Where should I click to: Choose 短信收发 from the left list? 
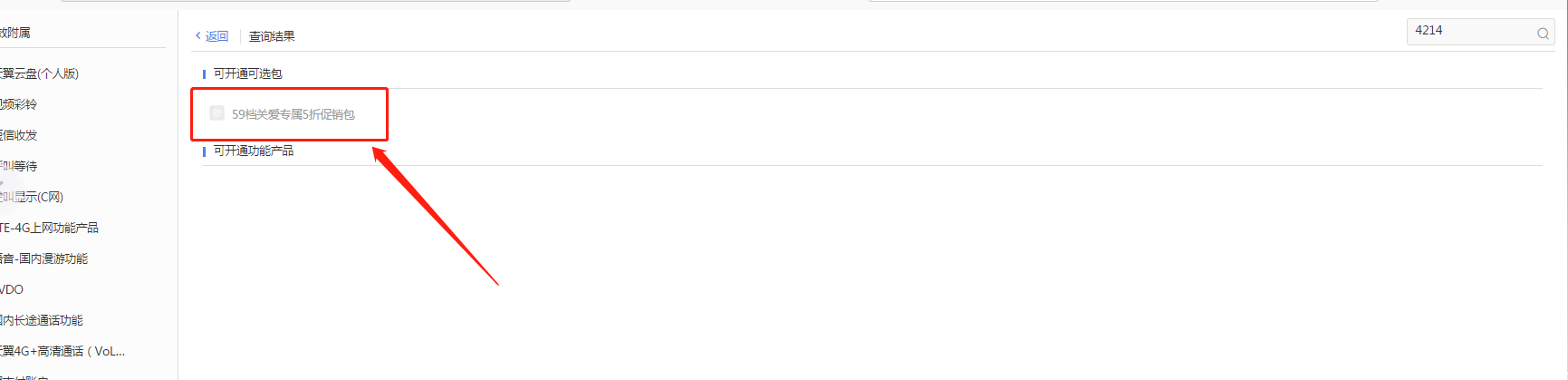pyautogui.click(x=18, y=135)
